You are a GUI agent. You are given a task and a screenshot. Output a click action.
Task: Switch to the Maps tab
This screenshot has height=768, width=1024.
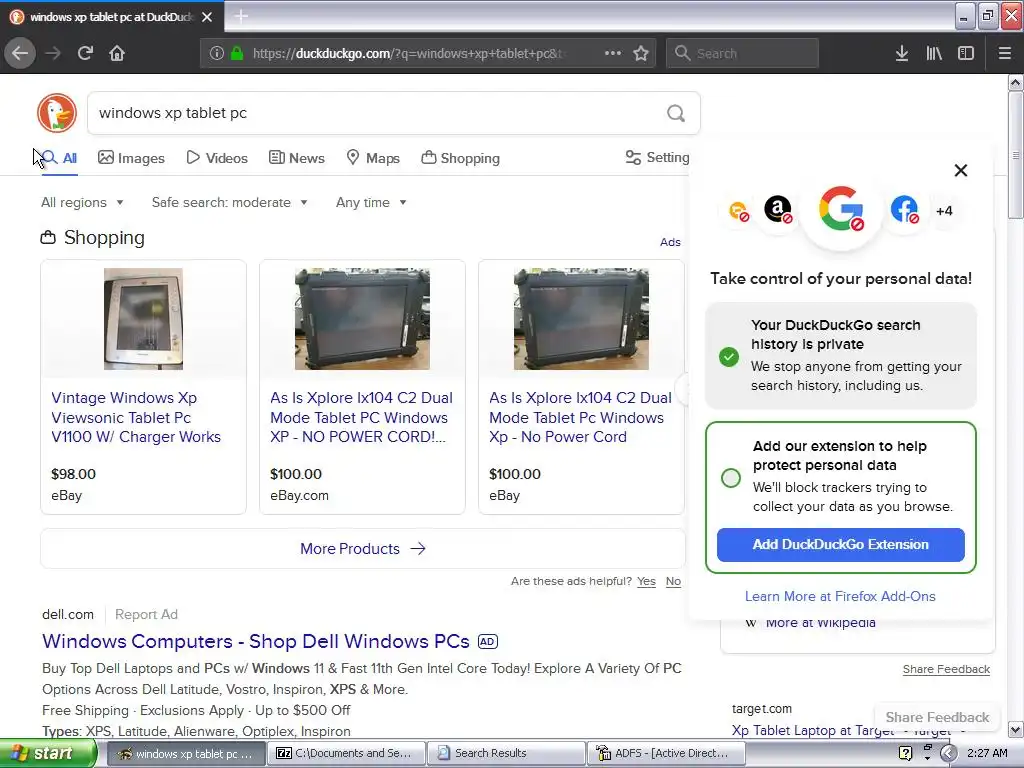pos(373,158)
